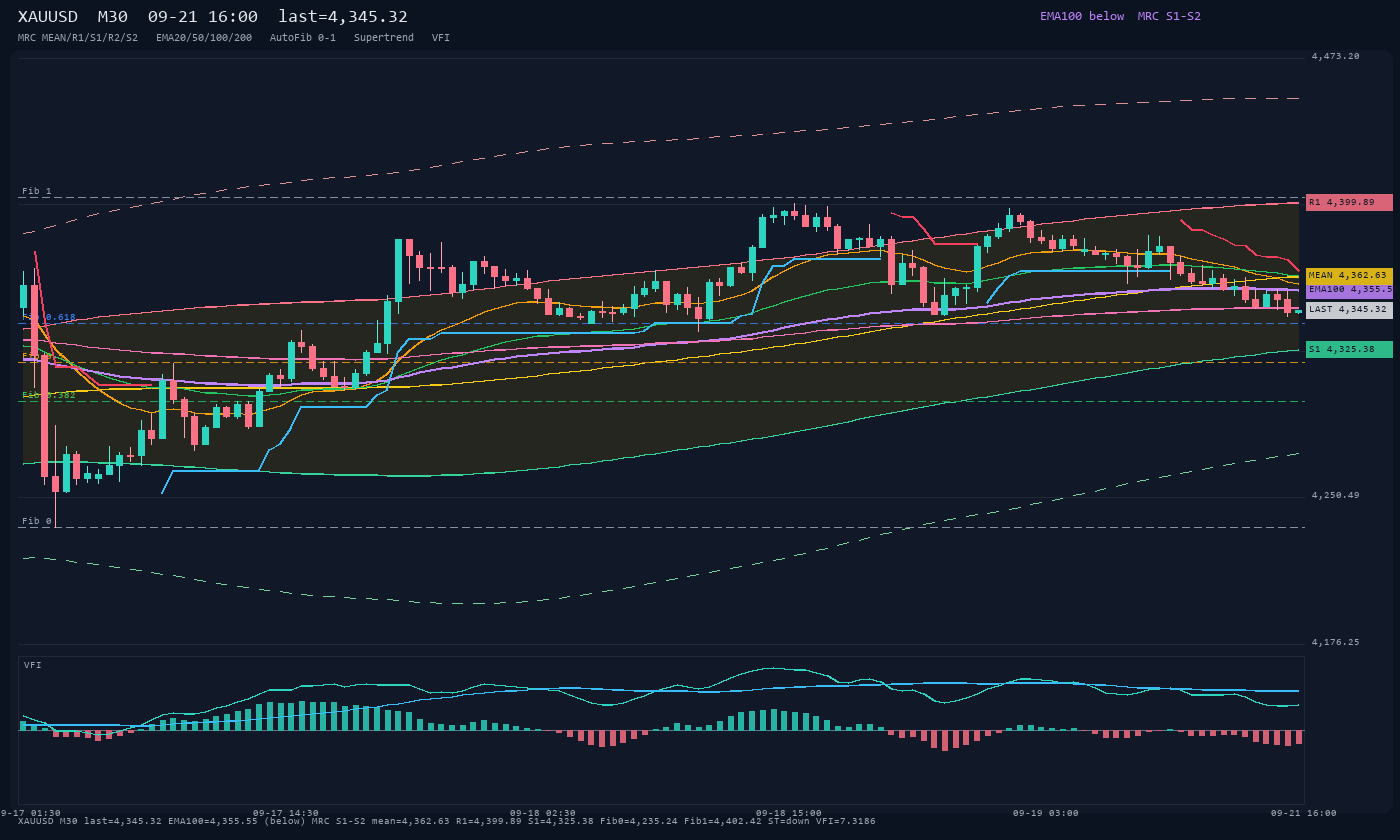Select the Supertrend legend entry
Image resolution: width=1400 pixels, height=840 pixels.
384,37
